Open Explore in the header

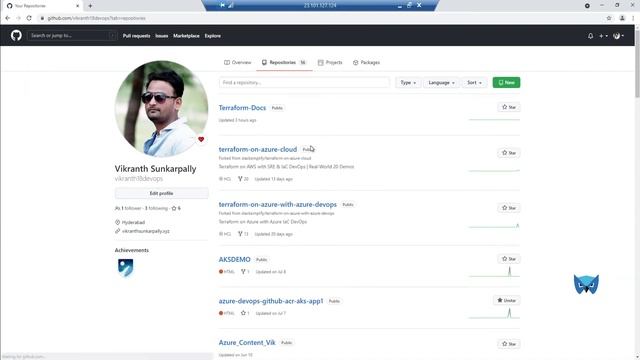click(213, 36)
